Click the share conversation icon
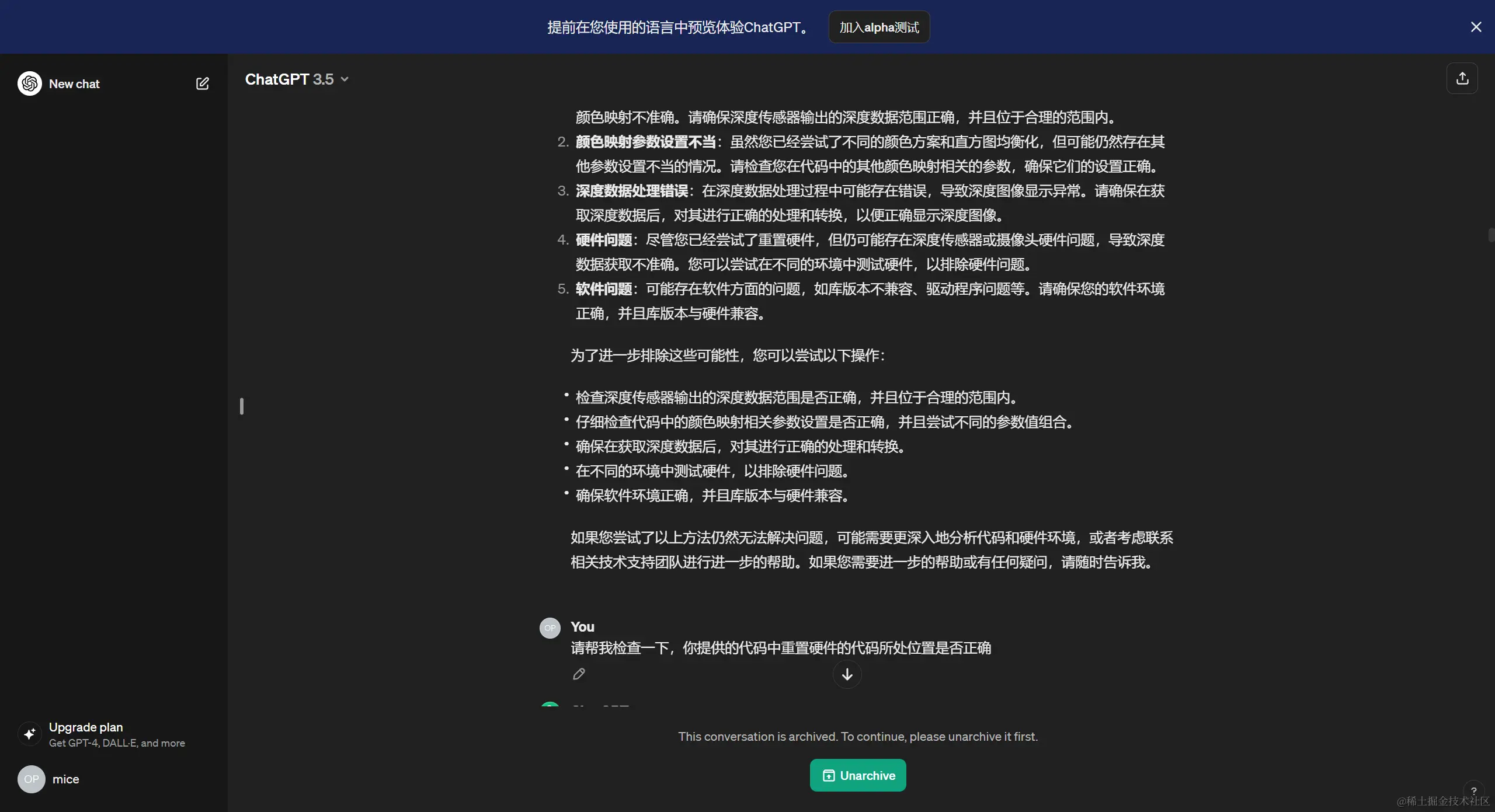Image resolution: width=1495 pixels, height=812 pixels. click(x=1462, y=78)
